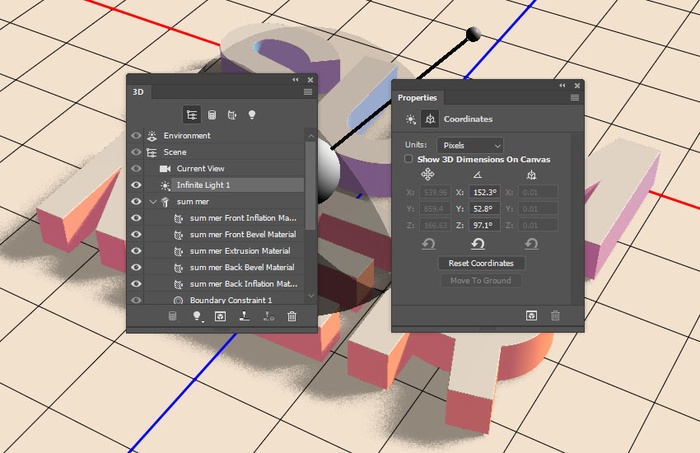Enable Show 3D Dimensions On Canvas
Screen dimensions: 700x453
point(408,159)
